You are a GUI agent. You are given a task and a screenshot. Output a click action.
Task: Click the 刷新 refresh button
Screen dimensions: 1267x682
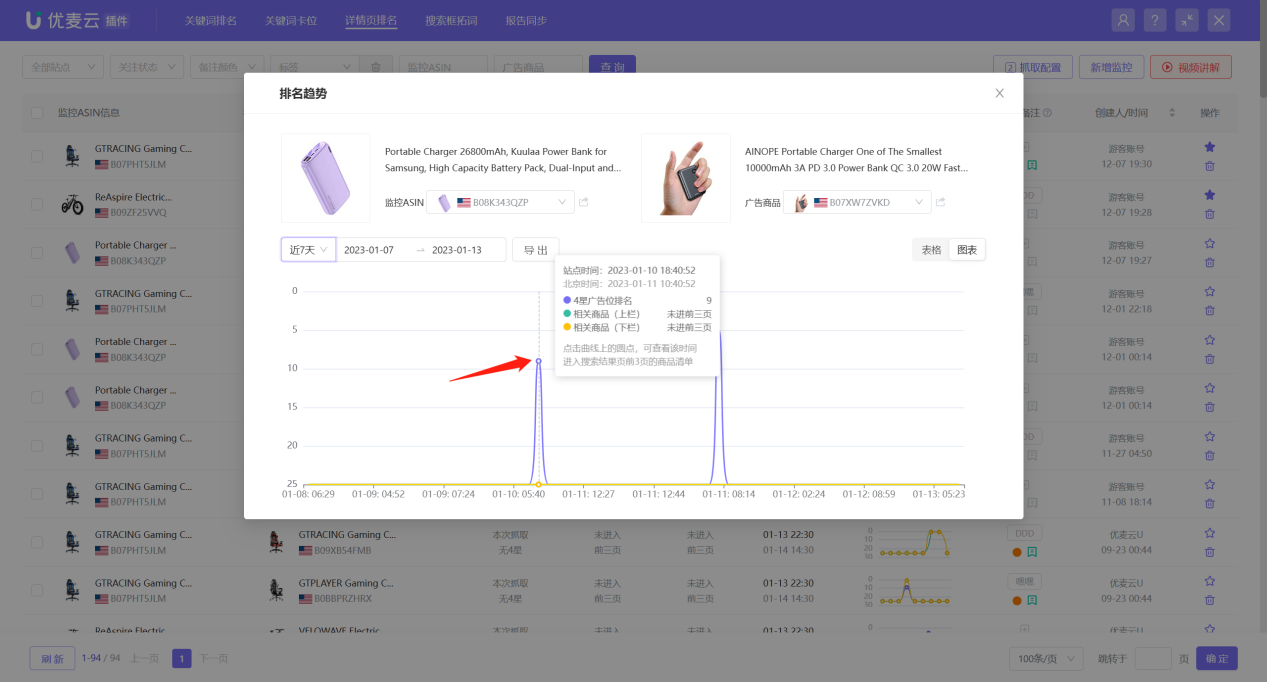coord(52,659)
